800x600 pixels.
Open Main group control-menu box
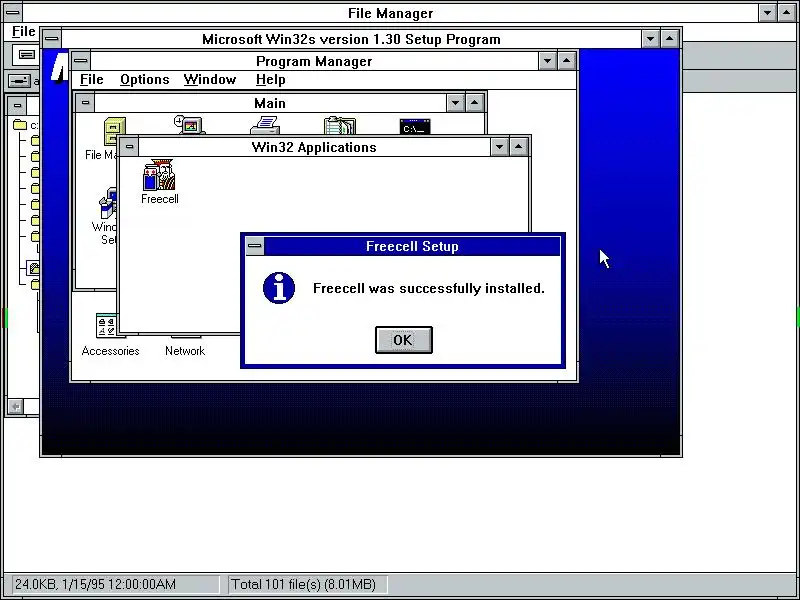click(x=85, y=103)
